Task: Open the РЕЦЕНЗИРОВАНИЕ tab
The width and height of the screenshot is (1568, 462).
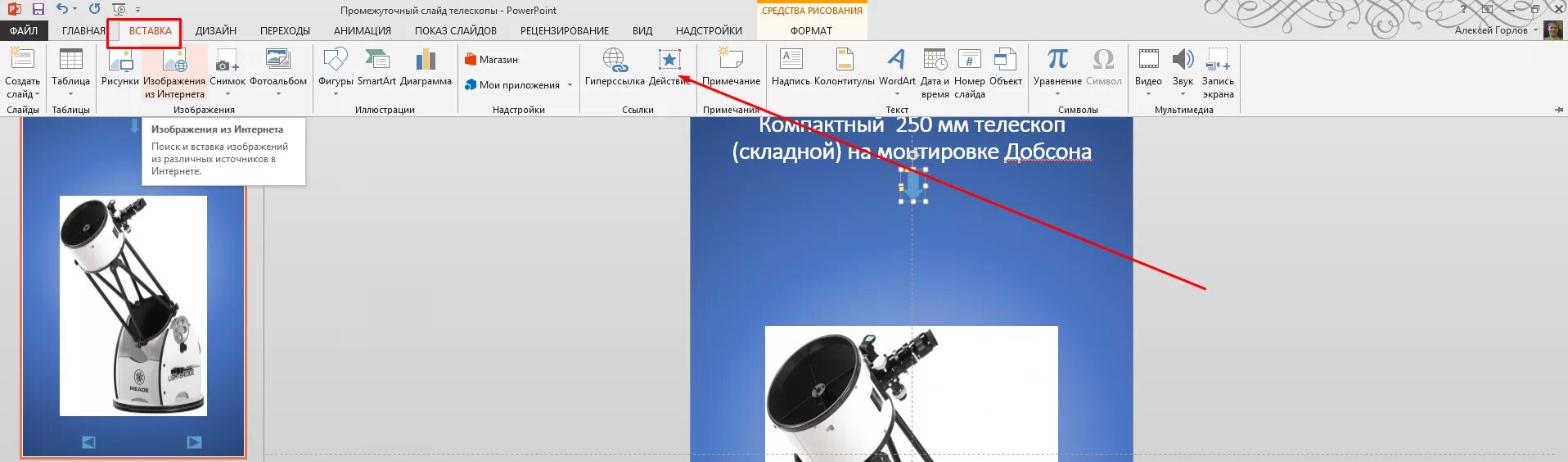Action: coord(565,30)
